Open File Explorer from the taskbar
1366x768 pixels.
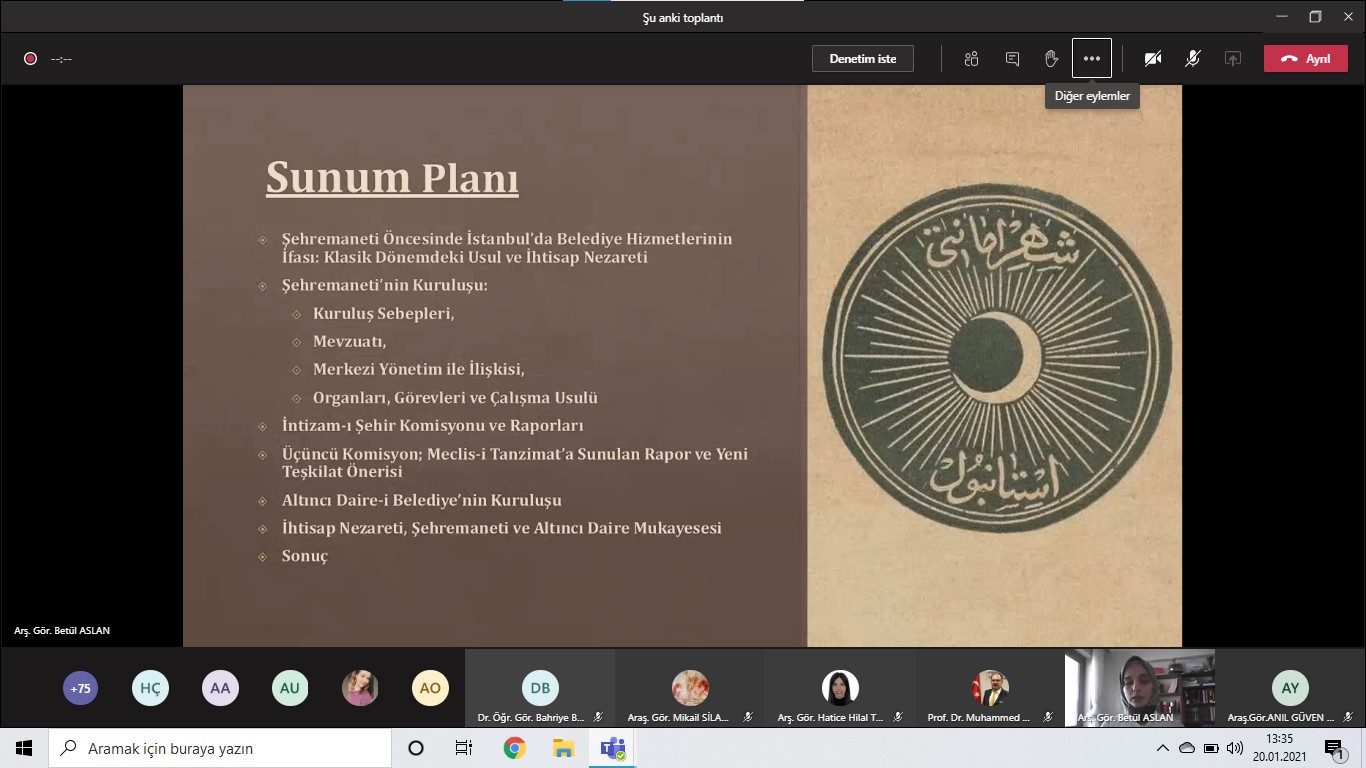pos(563,748)
